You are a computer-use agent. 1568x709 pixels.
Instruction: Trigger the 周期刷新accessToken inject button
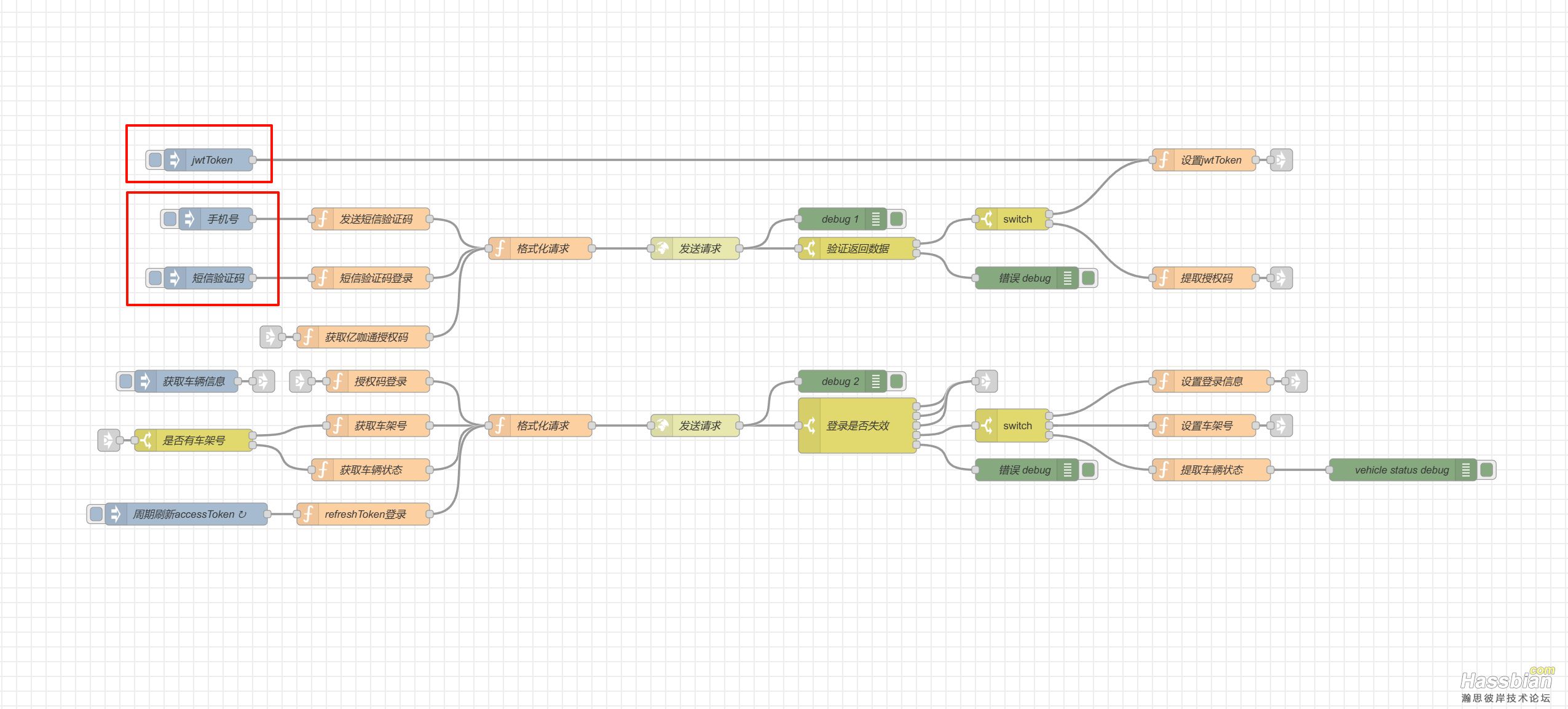[97, 514]
